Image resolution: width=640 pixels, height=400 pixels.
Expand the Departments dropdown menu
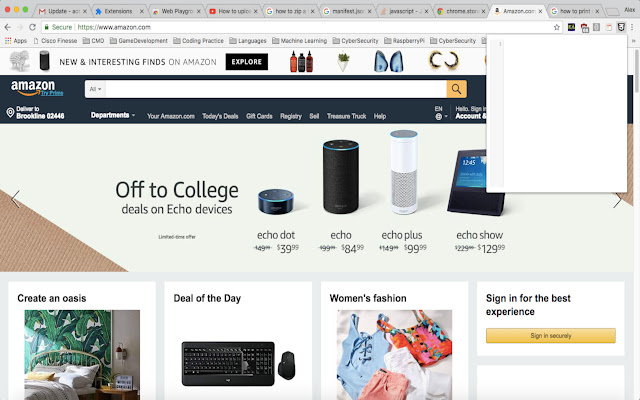[x=113, y=116]
